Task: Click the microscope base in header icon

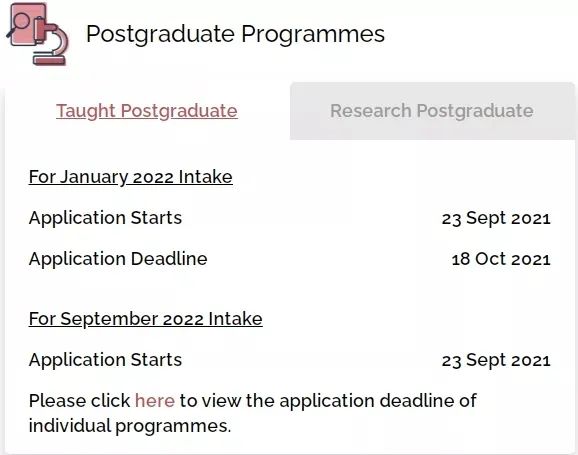Action: 50,60
